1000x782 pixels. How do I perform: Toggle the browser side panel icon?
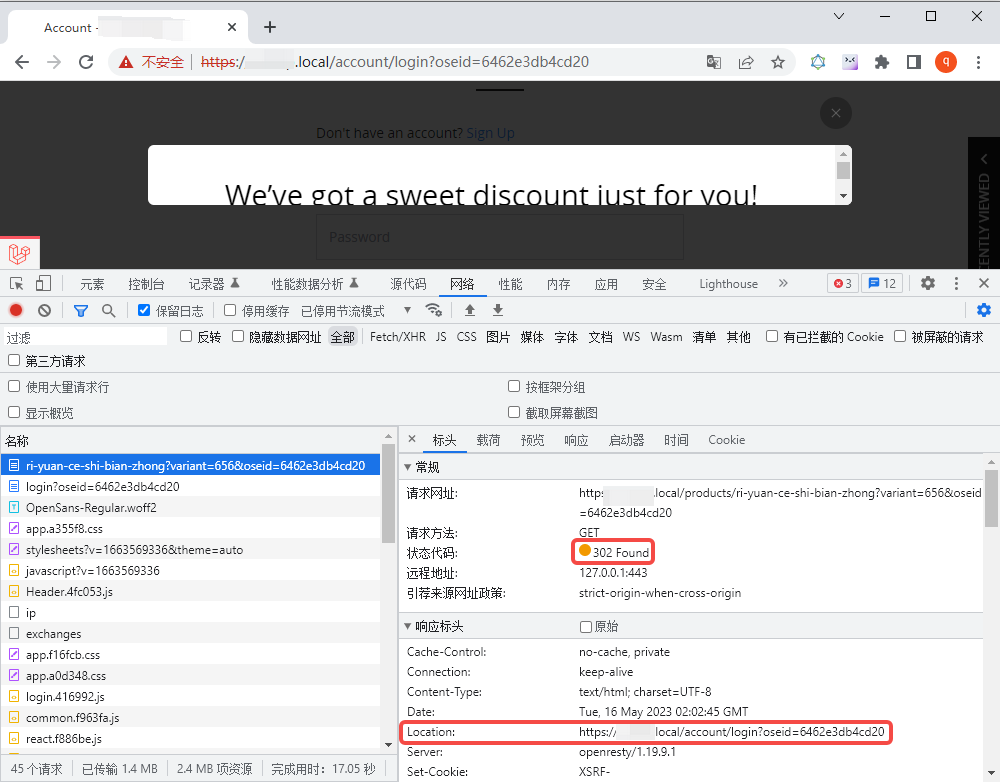click(x=914, y=62)
